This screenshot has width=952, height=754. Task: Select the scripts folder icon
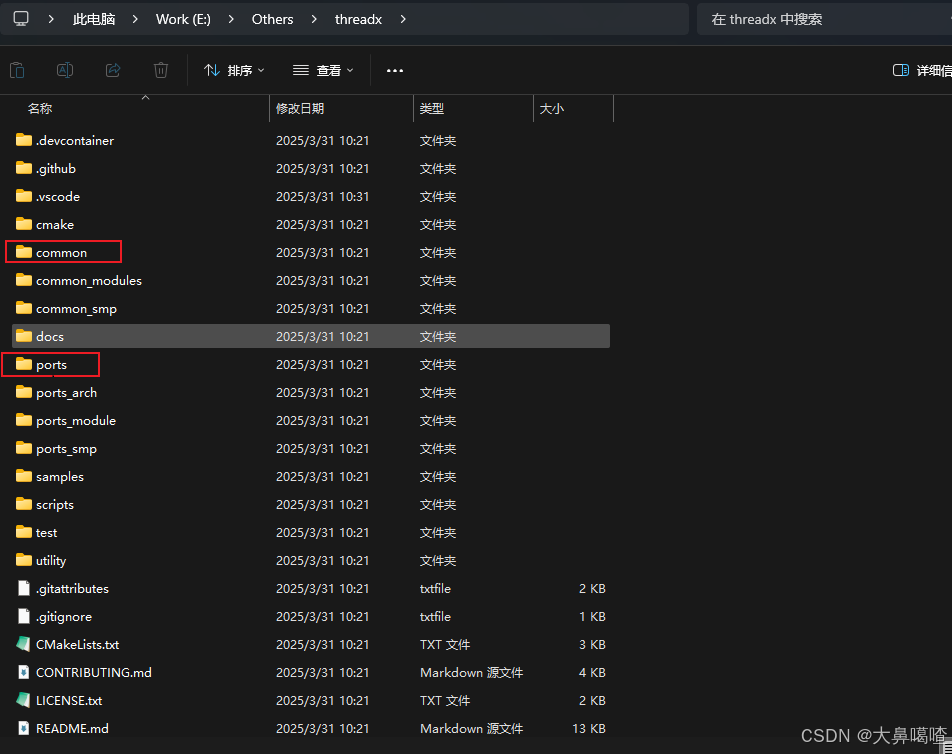pos(24,504)
